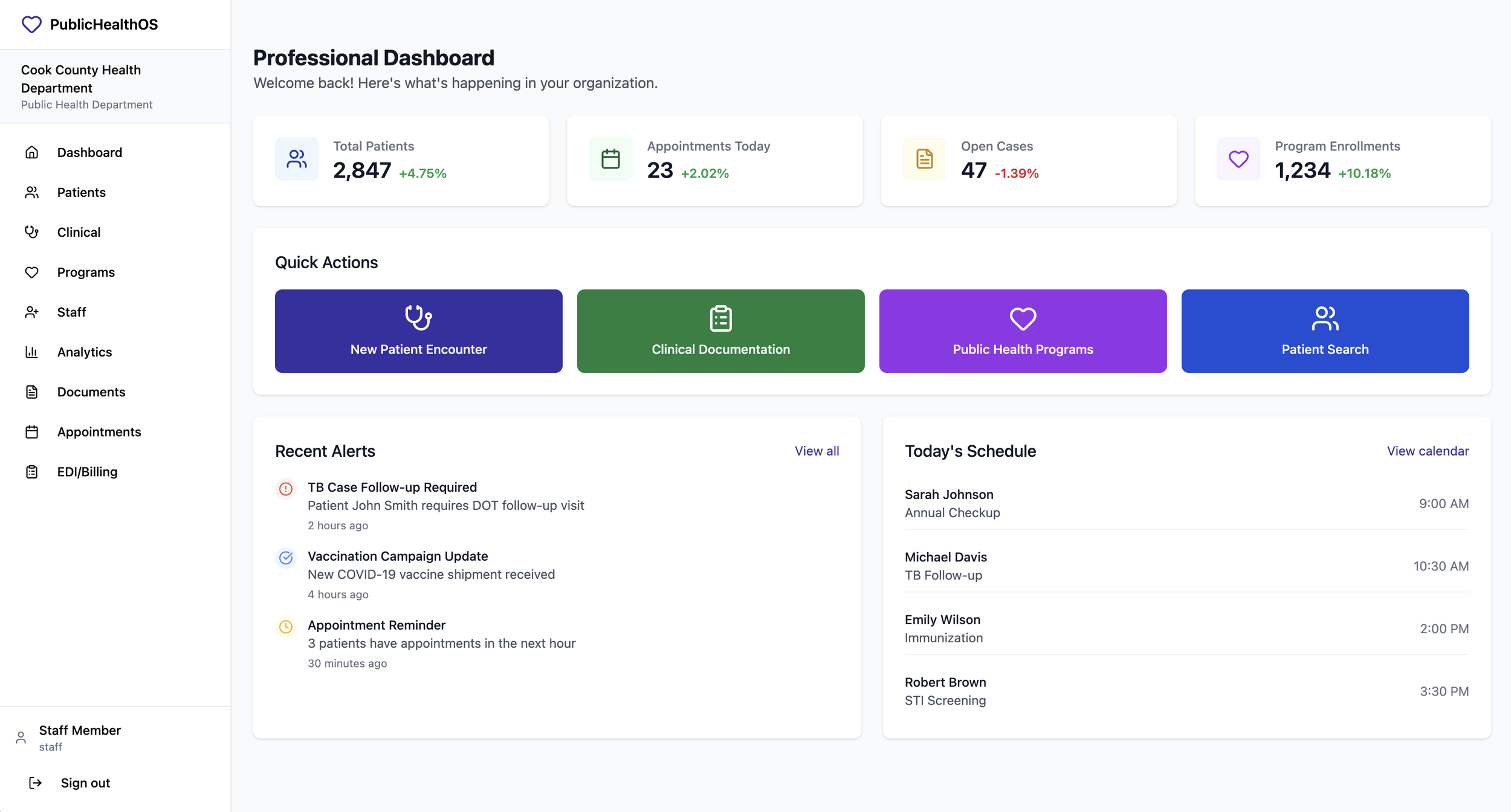Click the Total Patients people icon
The image size is (1511, 812).
(x=297, y=159)
